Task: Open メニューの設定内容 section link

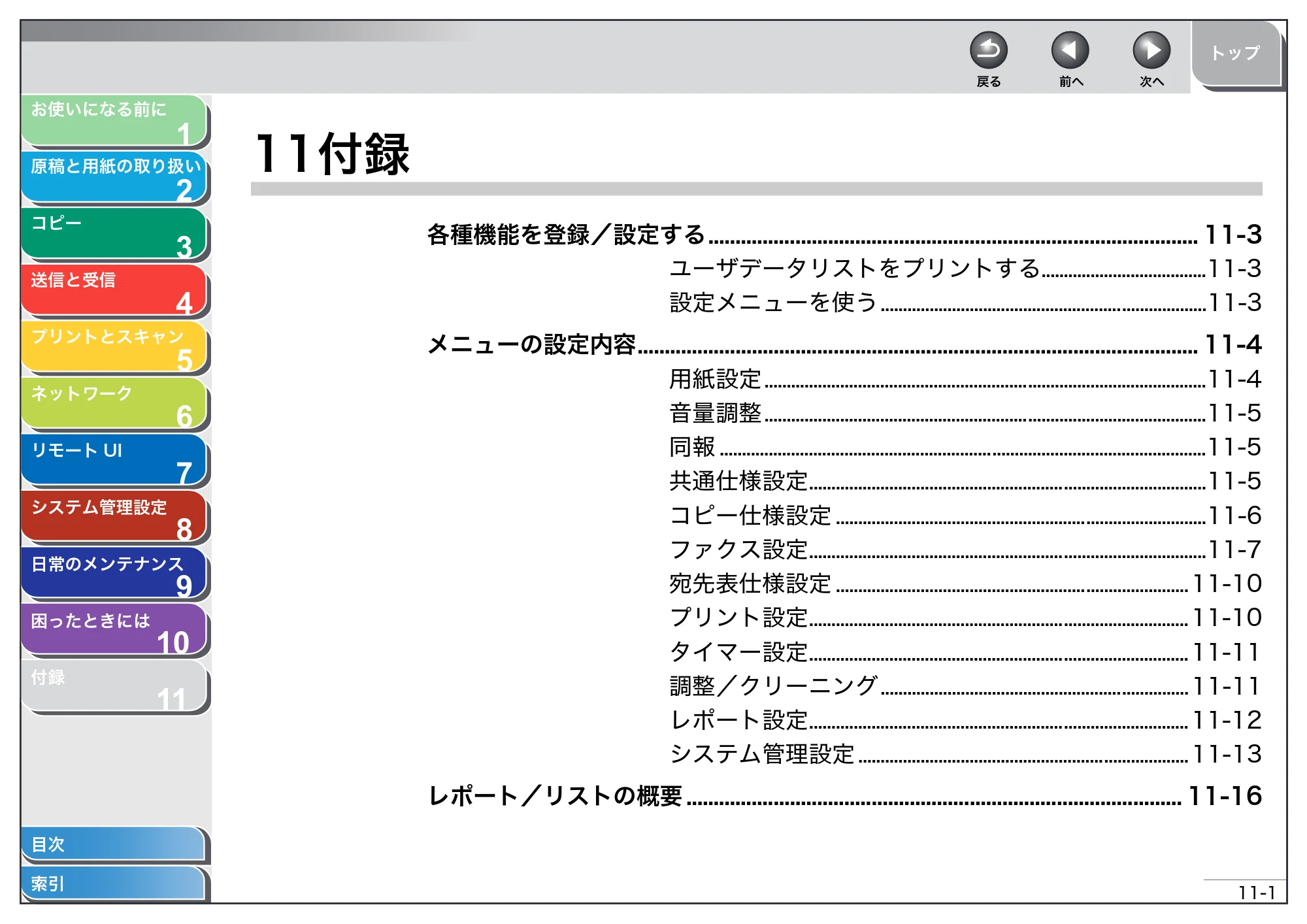Action: (844, 344)
